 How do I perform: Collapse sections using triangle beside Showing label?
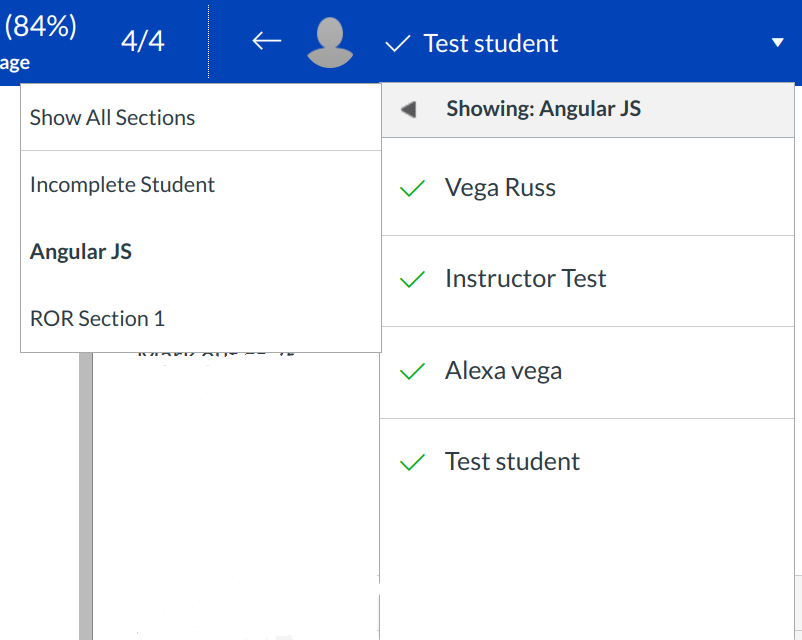click(408, 109)
